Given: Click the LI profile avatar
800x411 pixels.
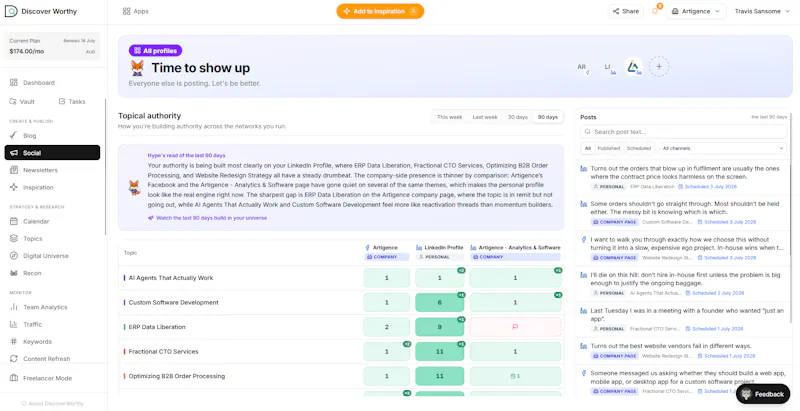Looking at the screenshot, I should pyautogui.click(x=608, y=67).
